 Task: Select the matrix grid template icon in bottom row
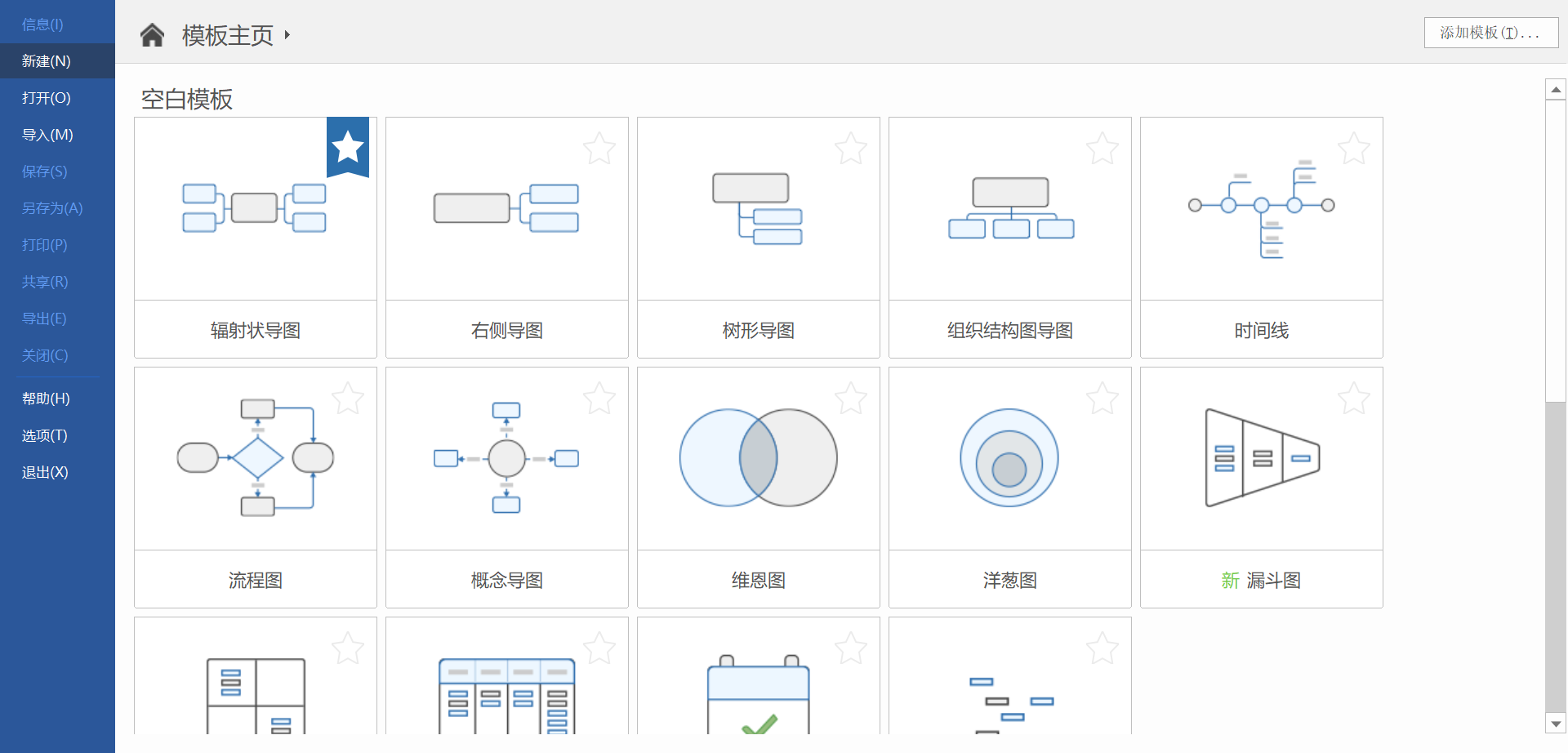pyautogui.click(x=256, y=696)
